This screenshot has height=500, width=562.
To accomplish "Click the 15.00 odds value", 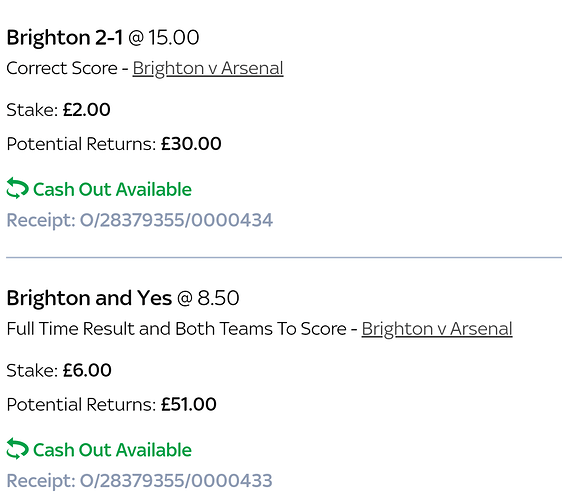I will pos(173,38).
